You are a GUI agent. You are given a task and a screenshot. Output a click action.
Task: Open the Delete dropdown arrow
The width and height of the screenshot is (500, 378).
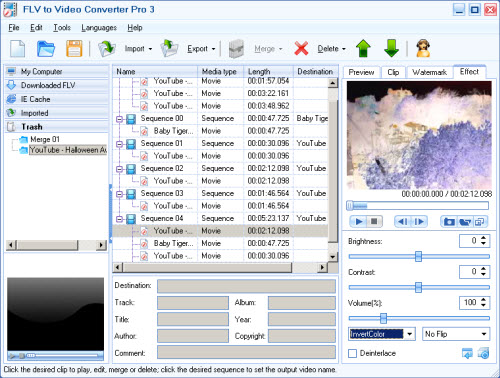344,49
